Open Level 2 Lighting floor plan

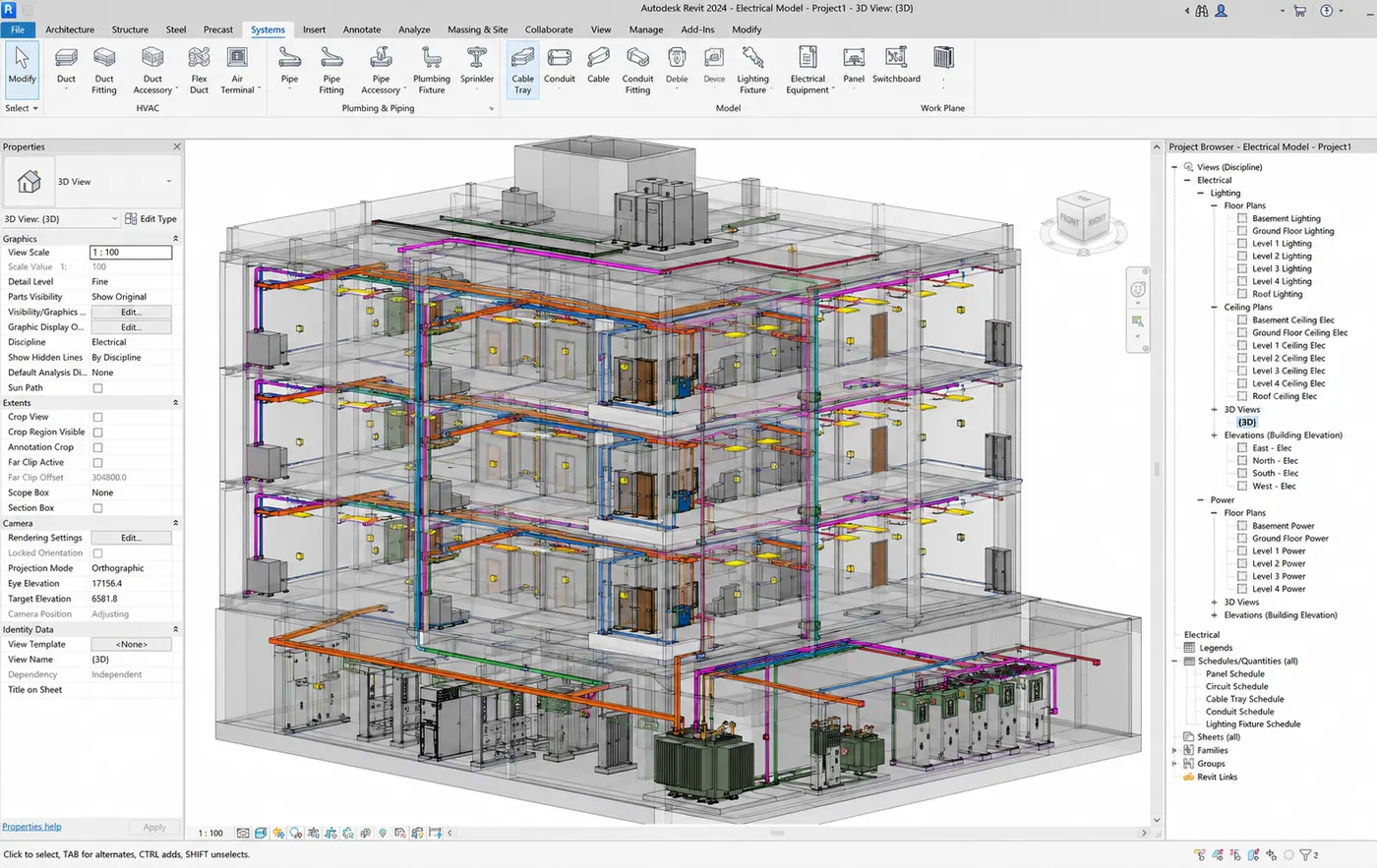[x=1282, y=257]
